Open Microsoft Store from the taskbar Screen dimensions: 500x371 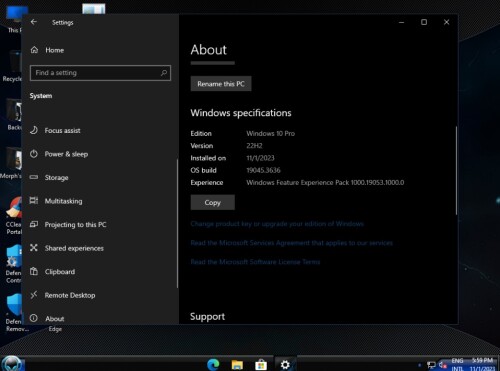pyautogui.click(x=261, y=365)
